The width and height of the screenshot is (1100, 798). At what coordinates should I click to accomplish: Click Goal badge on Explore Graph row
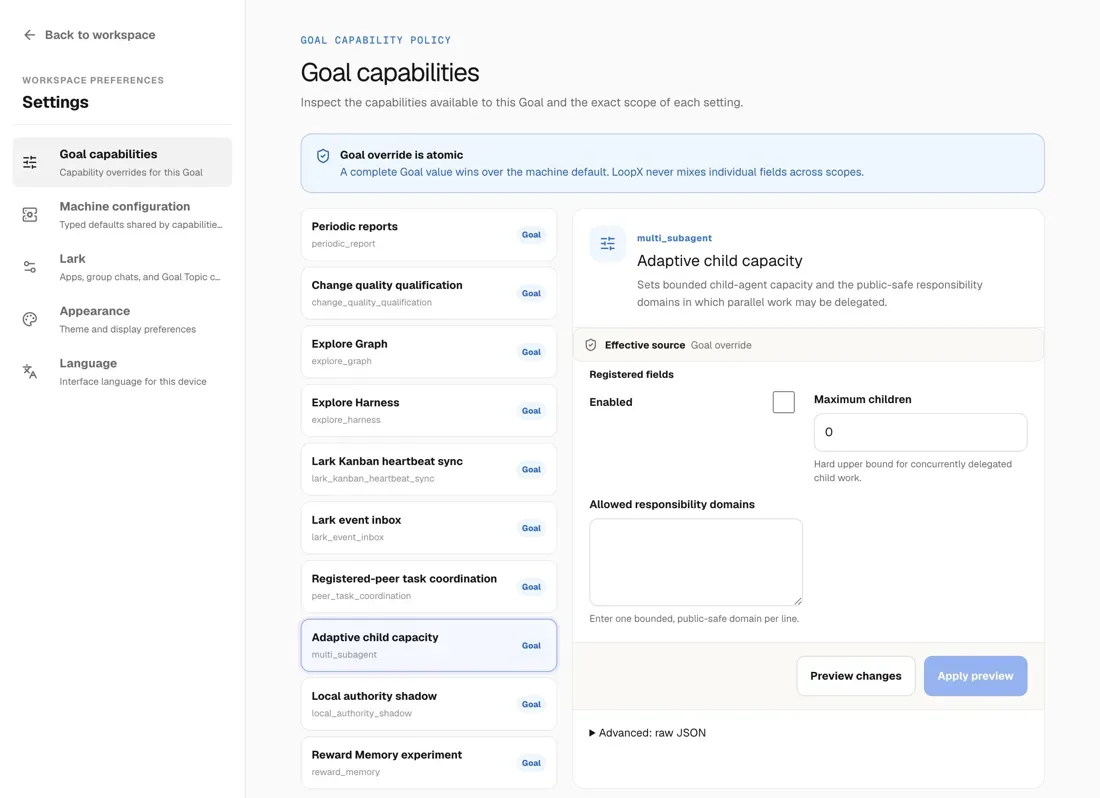531,352
